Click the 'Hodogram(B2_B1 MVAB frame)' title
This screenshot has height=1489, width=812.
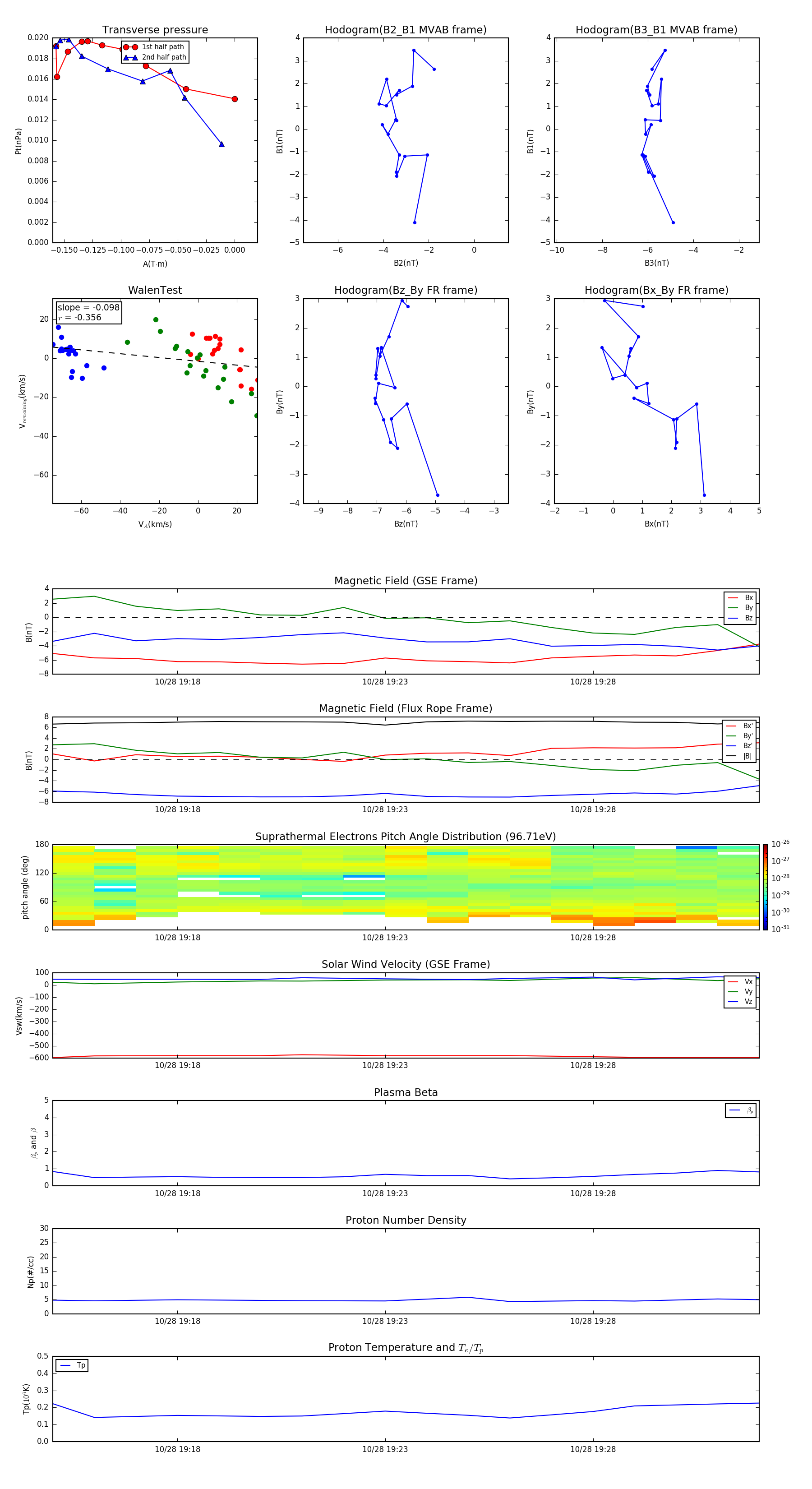pos(406,30)
